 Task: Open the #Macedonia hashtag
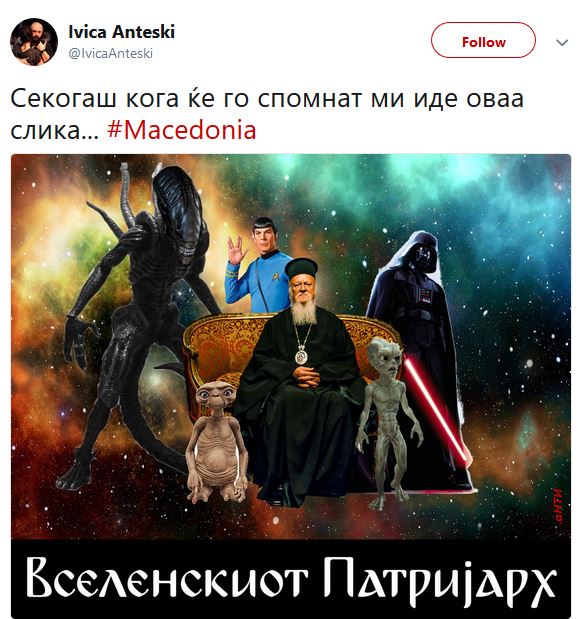(182, 130)
